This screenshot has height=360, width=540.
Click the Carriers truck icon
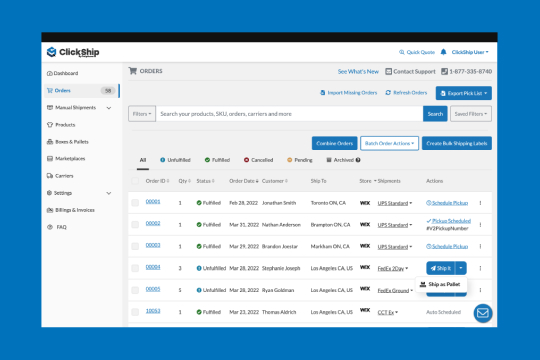pos(50,176)
